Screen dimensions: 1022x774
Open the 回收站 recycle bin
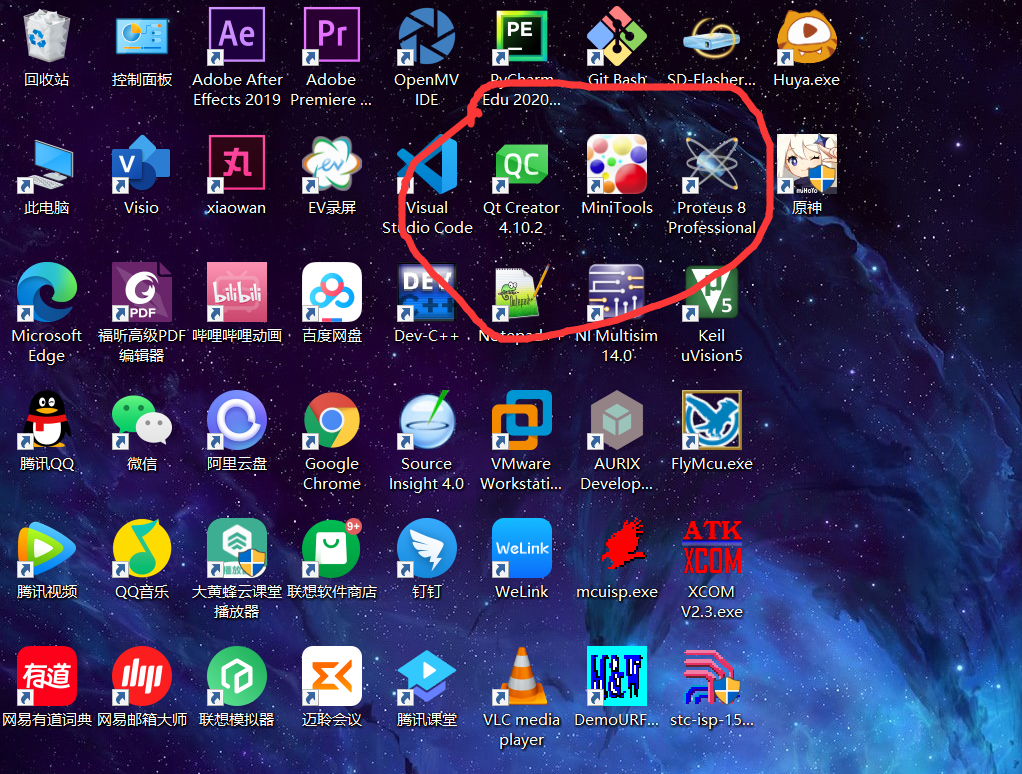pyautogui.click(x=47, y=35)
